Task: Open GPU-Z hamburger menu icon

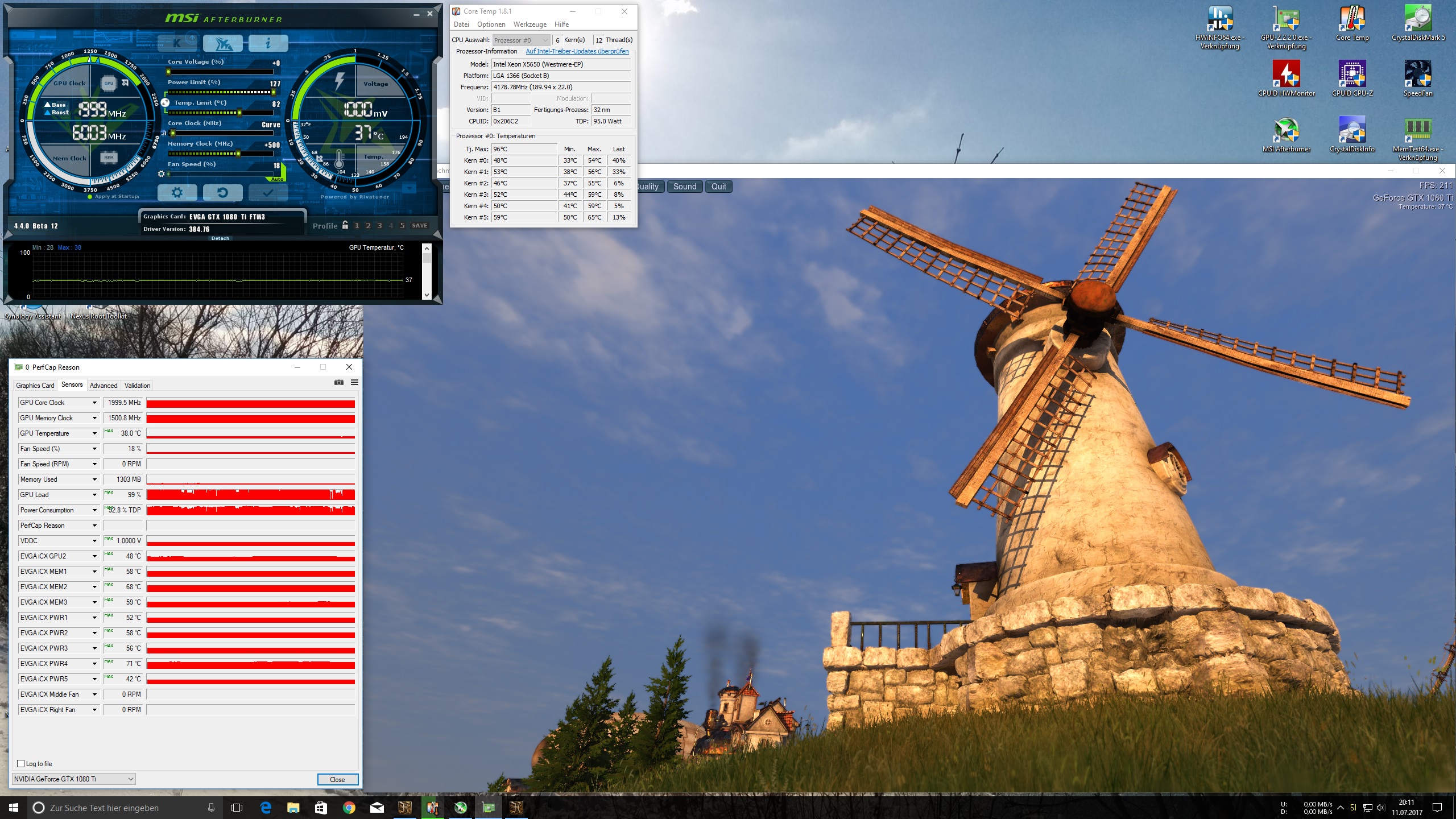Action: click(x=354, y=383)
